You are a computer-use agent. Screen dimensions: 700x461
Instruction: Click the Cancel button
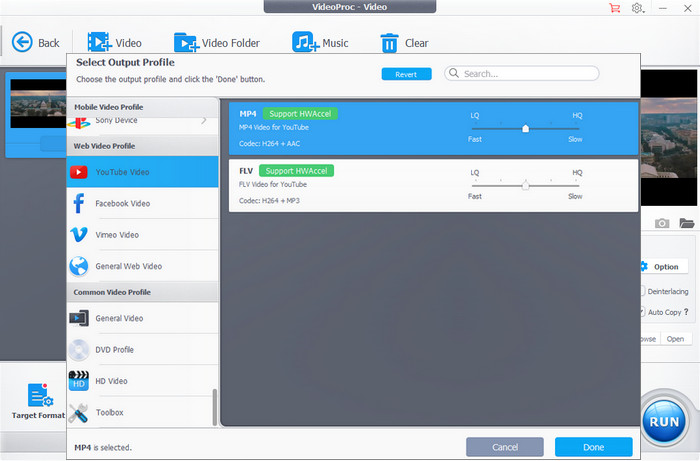[505, 447]
